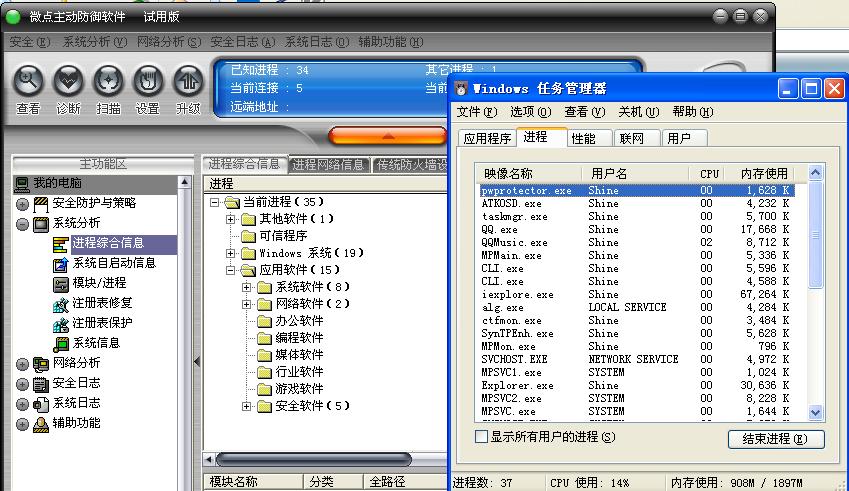Select the 安全防护与策略 icon

[41, 204]
